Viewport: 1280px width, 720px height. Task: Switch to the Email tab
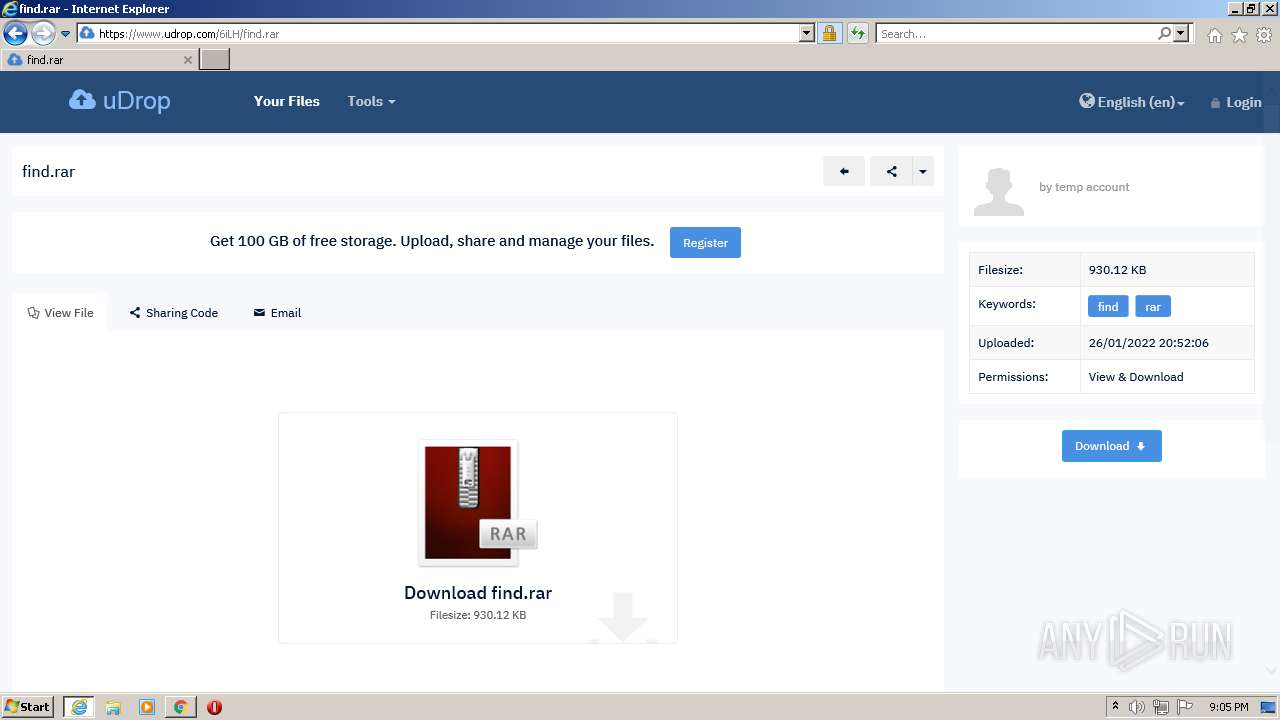pos(277,313)
